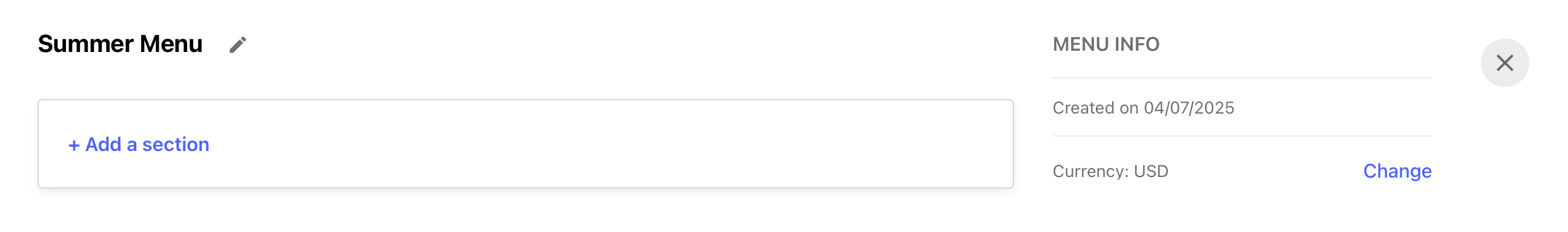
Task: Dismiss the panel via the circular X icon
Action: 1504,63
